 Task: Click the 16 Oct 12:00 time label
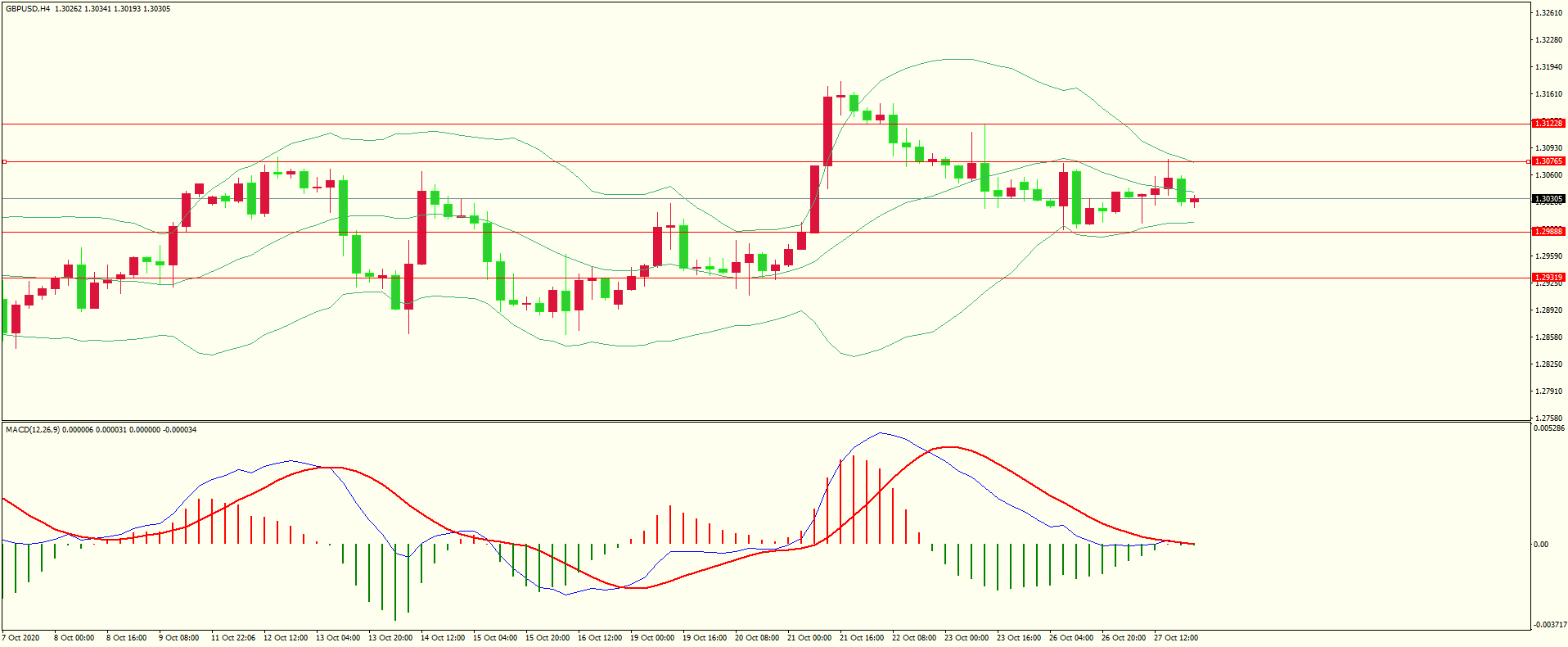[x=600, y=638]
